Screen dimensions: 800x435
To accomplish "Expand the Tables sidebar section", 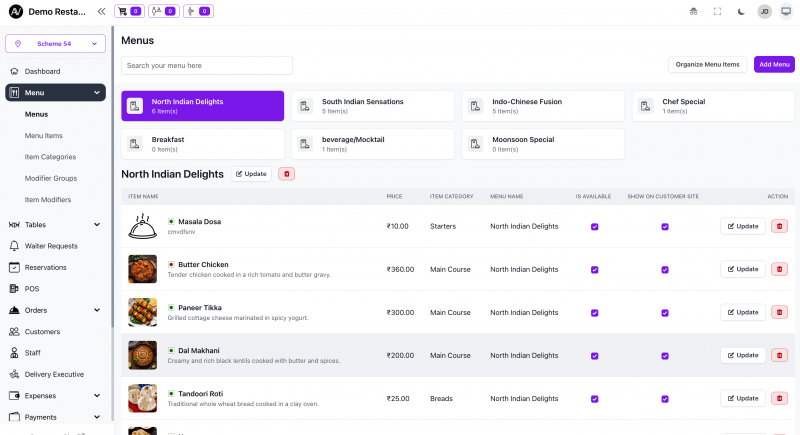I will pyautogui.click(x=55, y=224).
